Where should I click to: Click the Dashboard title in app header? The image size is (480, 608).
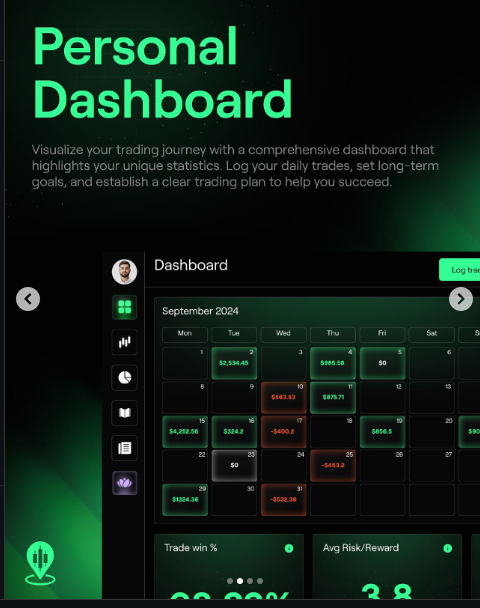[191, 265]
